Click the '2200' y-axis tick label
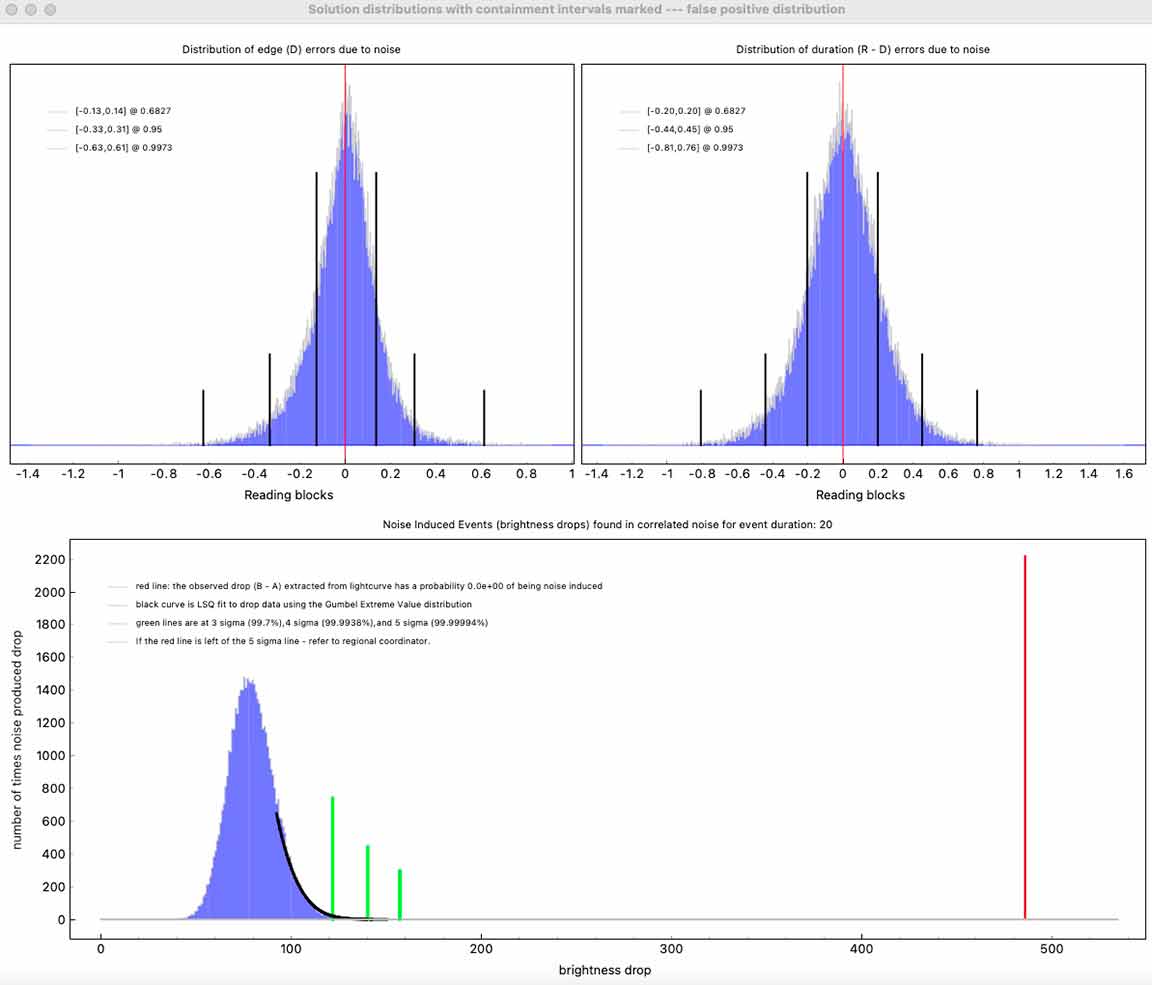Image resolution: width=1152 pixels, height=985 pixels. point(49,560)
